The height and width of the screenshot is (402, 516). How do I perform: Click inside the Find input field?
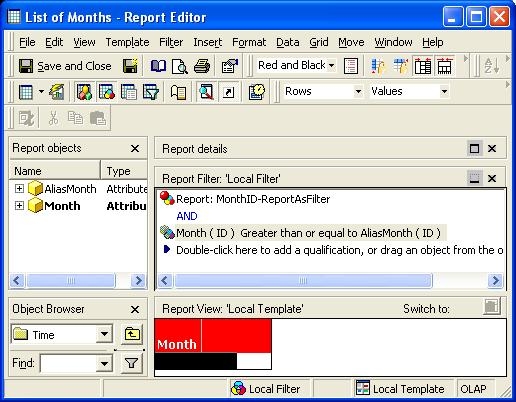coord(68,363)
